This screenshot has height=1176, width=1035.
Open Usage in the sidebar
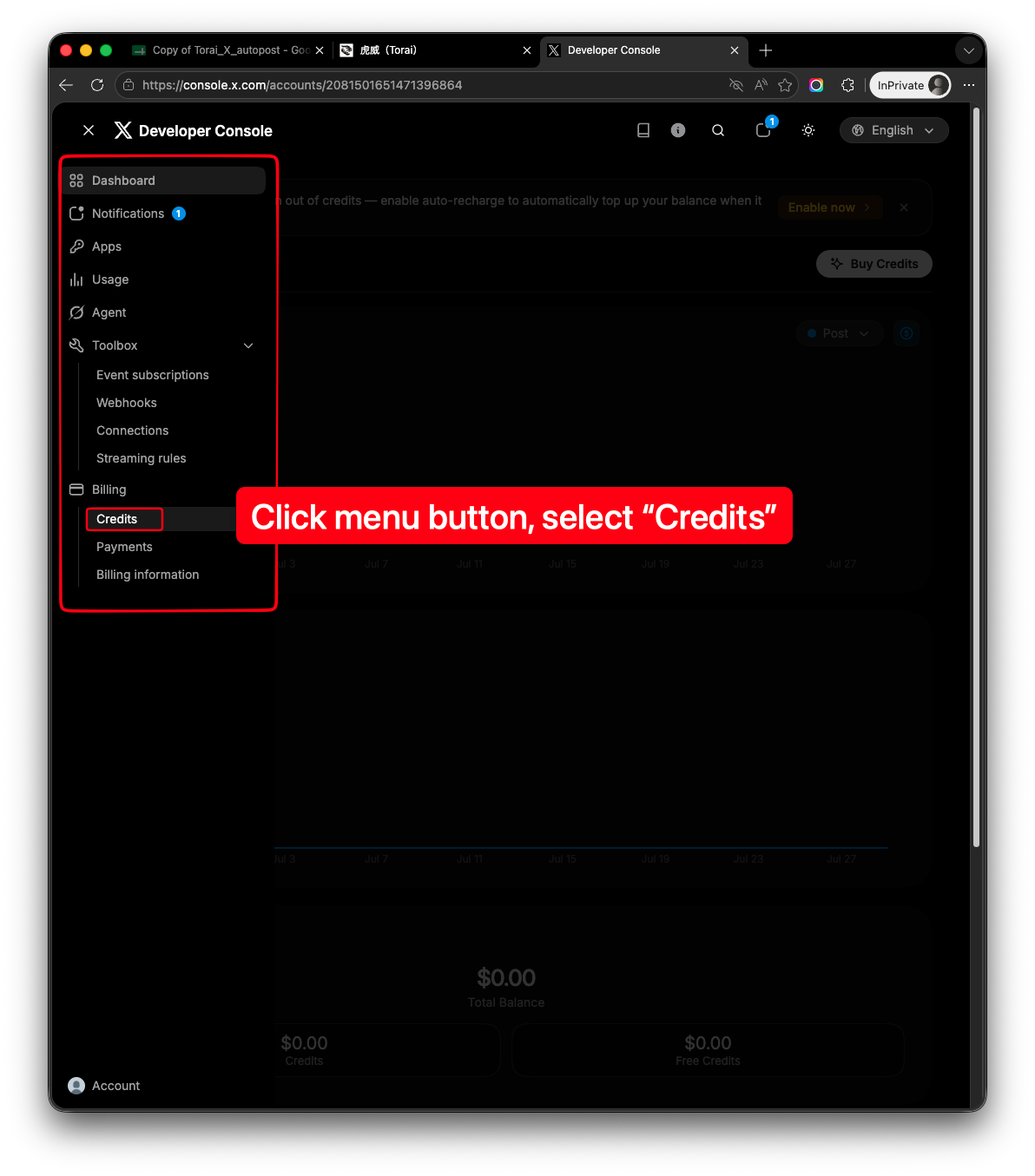tap(164, 279)
